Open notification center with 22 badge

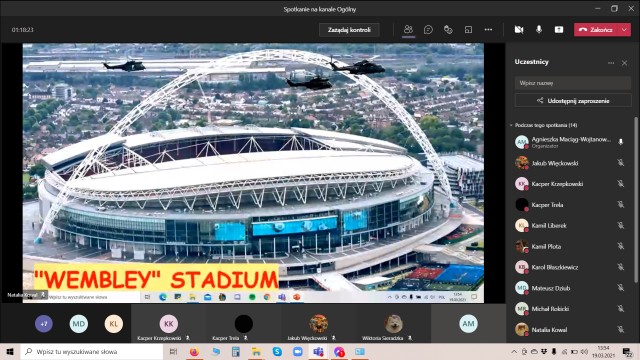point(627,352)
